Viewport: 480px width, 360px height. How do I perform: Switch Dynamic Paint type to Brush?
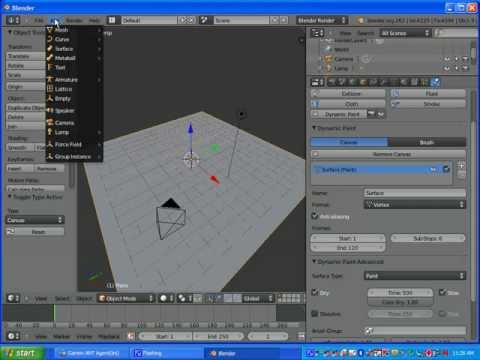427,142
